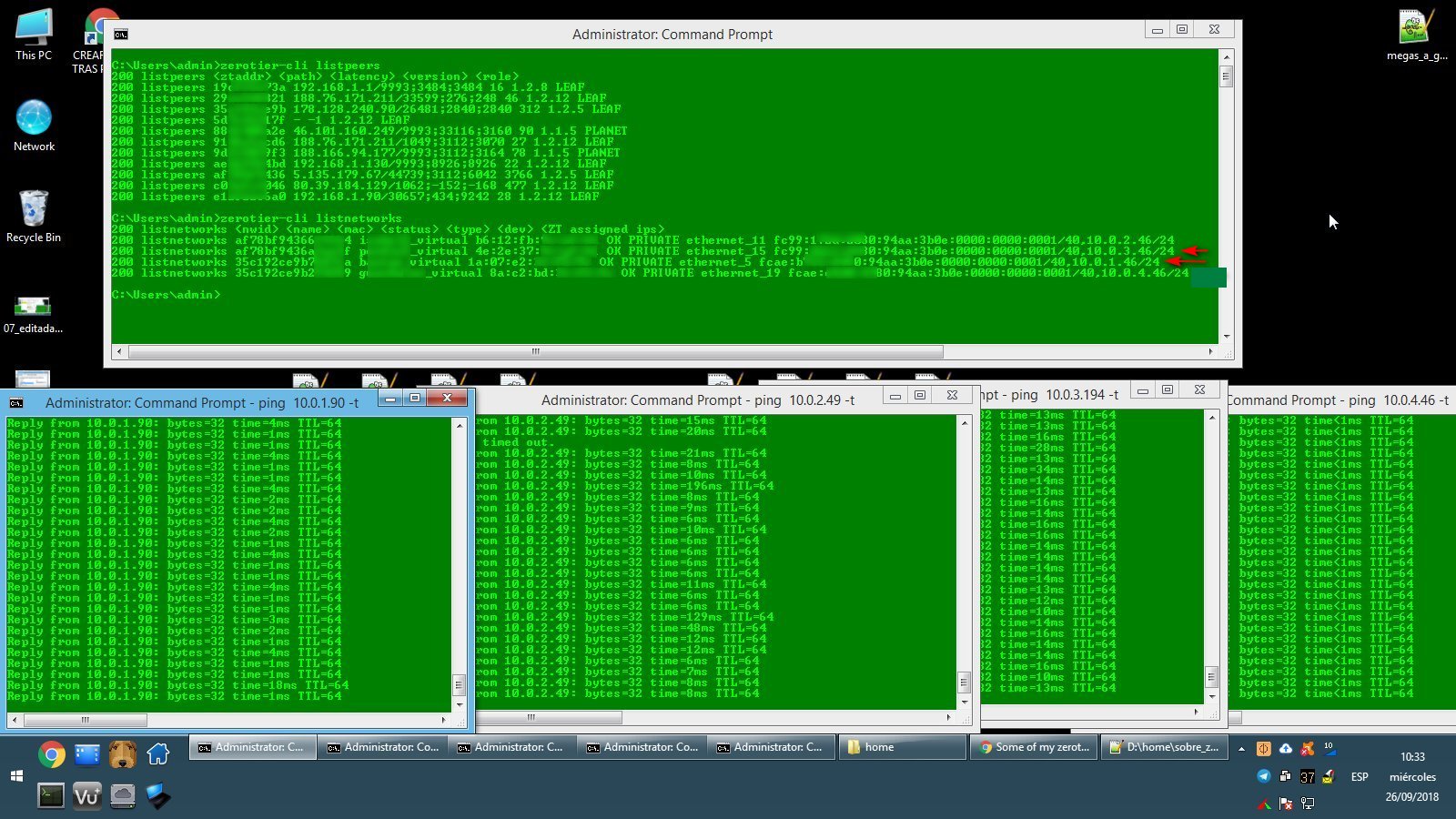This screenshot has width=1456, height=819.
Task: Launch the Vu+ taskbar icon
Action: (87, 795)
